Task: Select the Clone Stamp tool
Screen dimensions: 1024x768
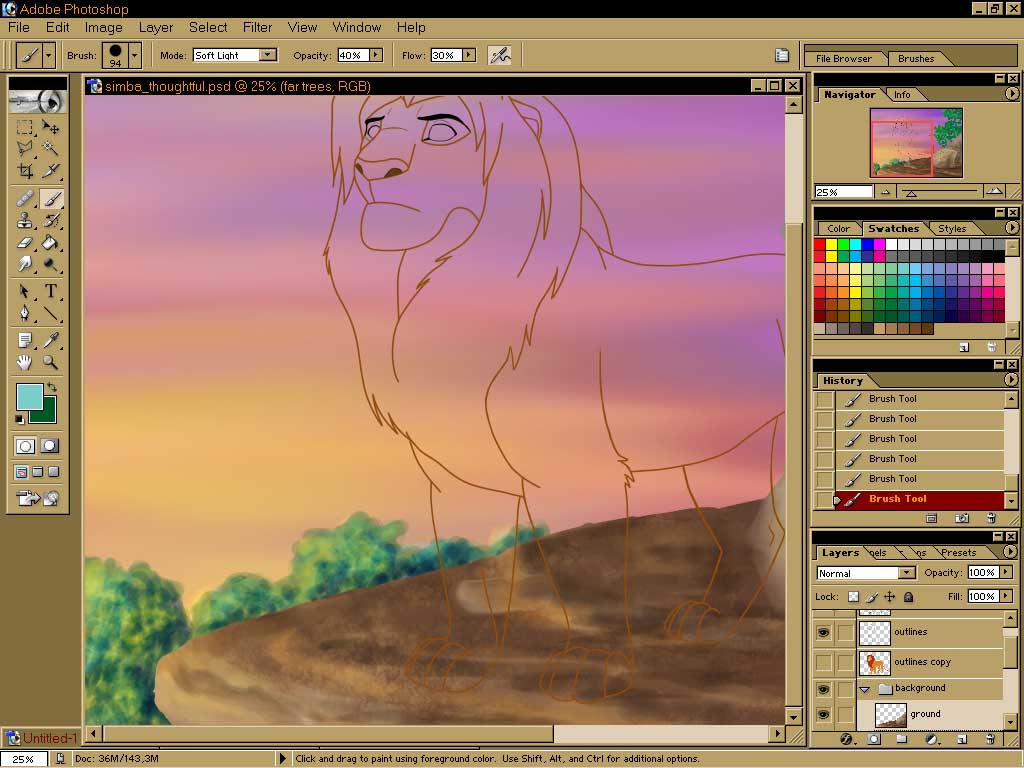Action: 25,220
